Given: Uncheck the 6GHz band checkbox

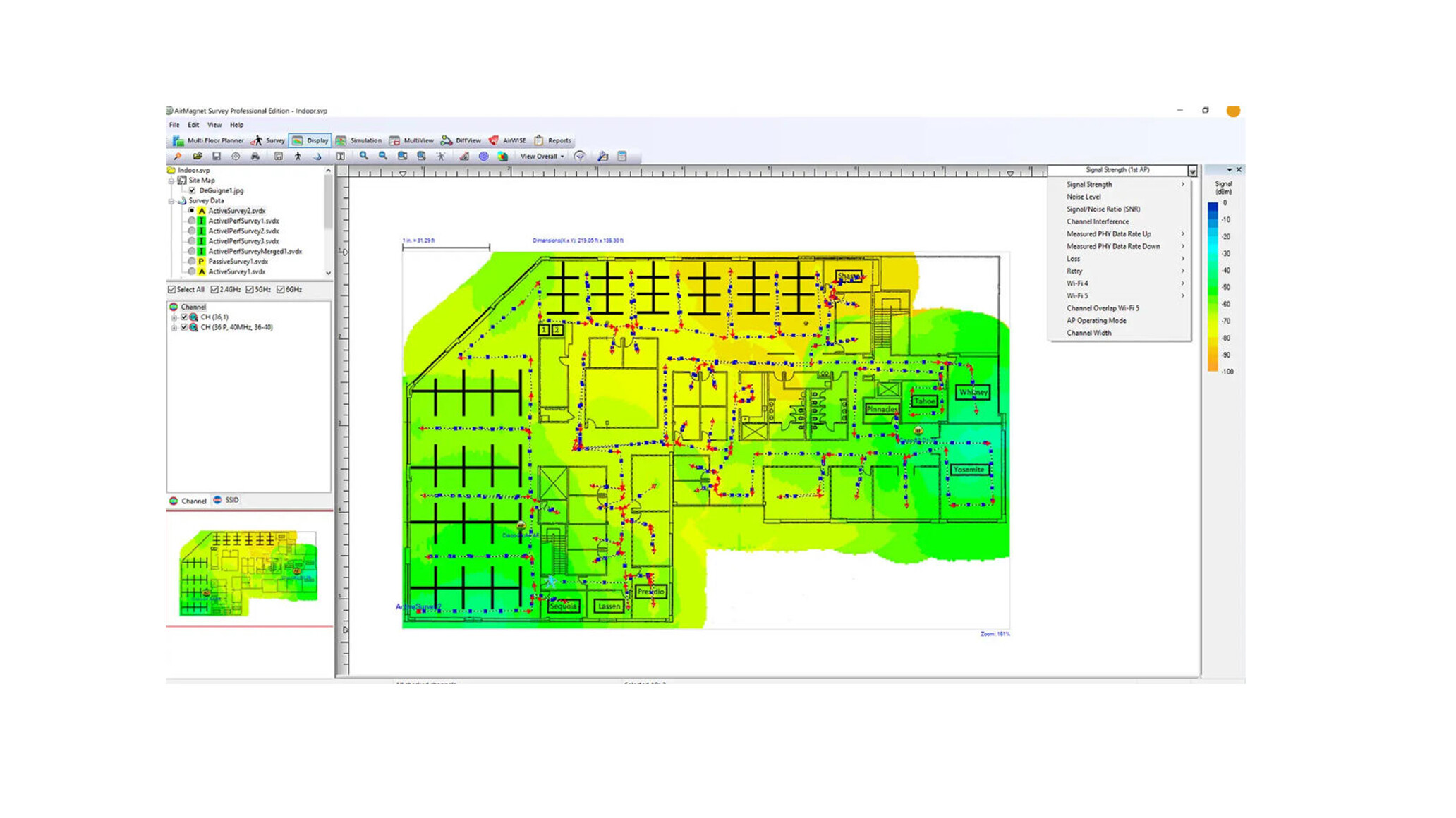Looking at the screenshot, I should point(281,290).
